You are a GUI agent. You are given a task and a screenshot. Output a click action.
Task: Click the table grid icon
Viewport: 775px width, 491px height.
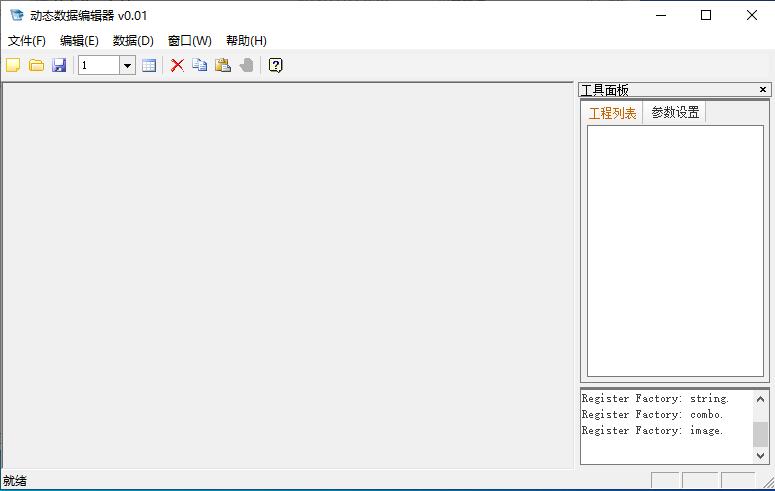(149, 65)
